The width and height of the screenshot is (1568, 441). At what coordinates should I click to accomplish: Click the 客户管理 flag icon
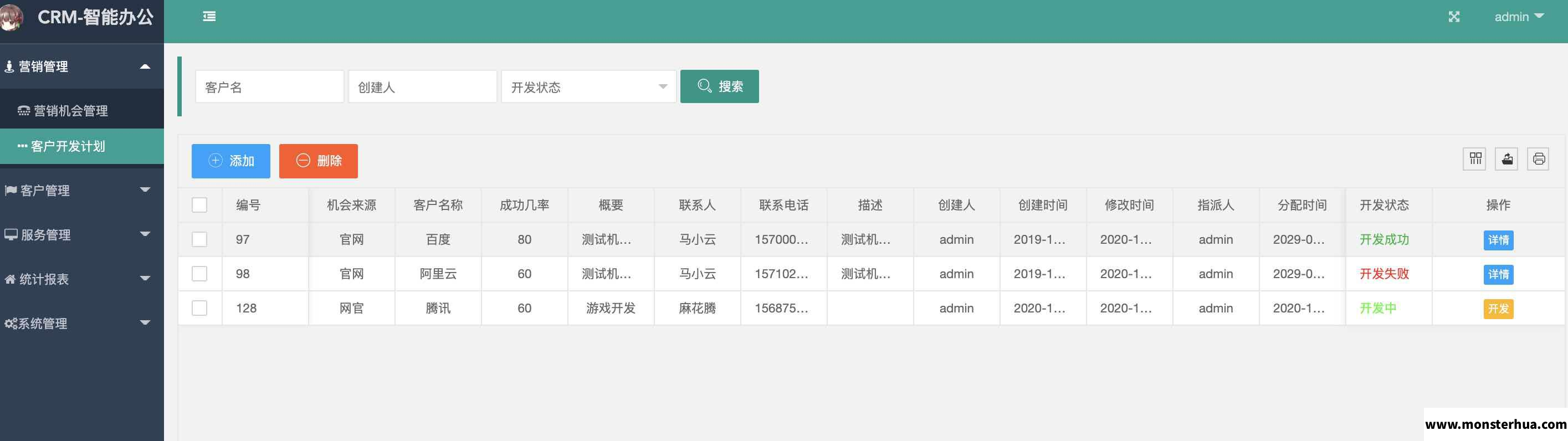pyautogui.click(x=11, y=191)
